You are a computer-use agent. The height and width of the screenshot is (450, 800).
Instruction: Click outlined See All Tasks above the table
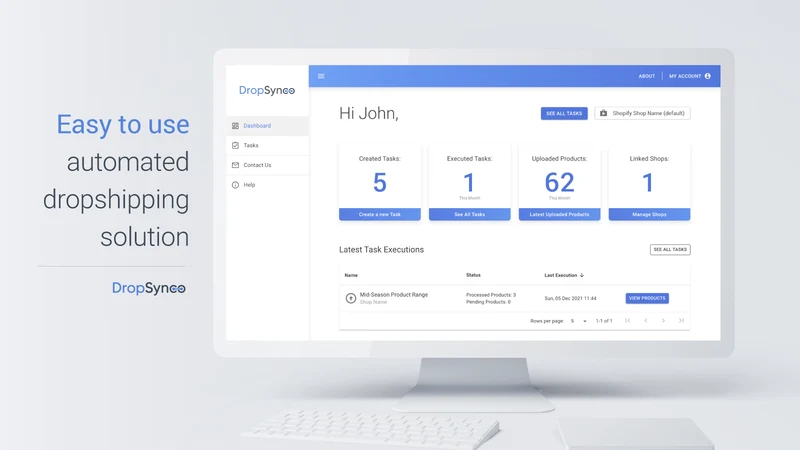[670, 249]
